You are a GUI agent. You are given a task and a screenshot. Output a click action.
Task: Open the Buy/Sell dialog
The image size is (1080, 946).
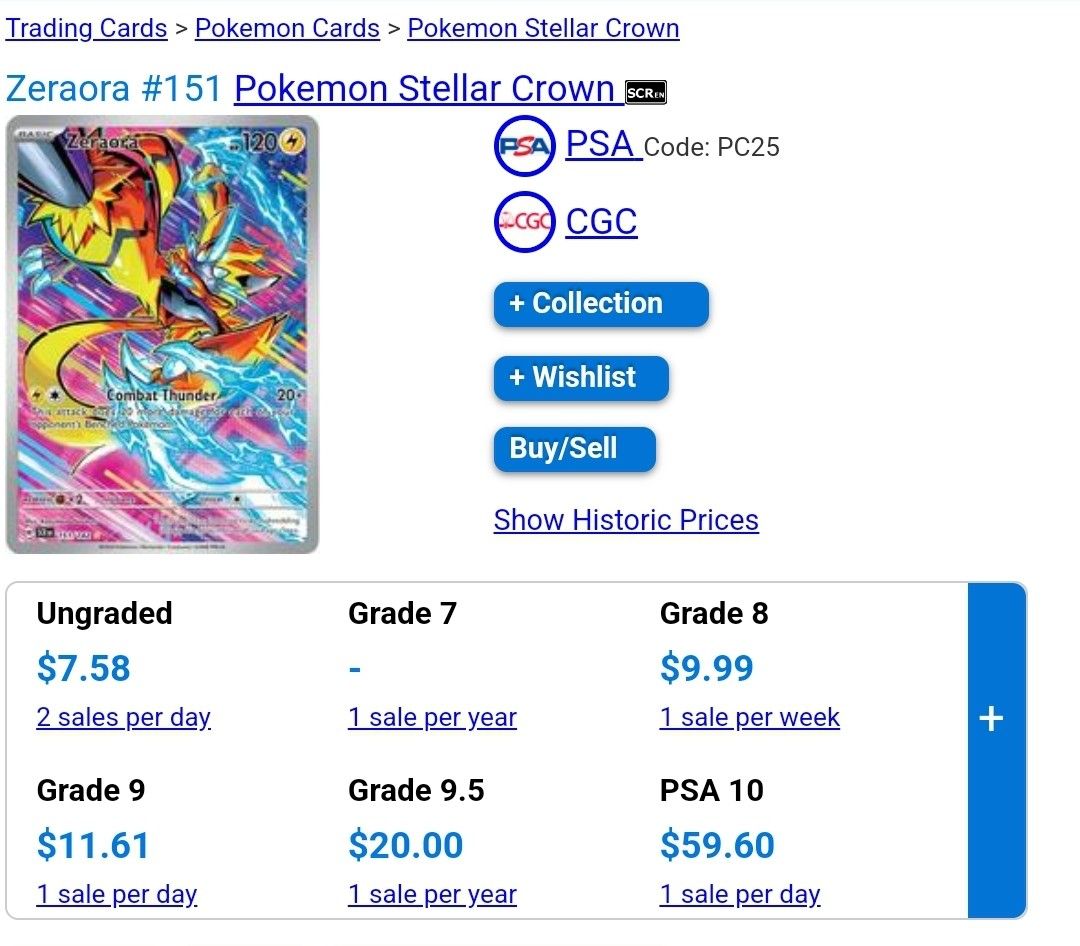tap(573, 449)
